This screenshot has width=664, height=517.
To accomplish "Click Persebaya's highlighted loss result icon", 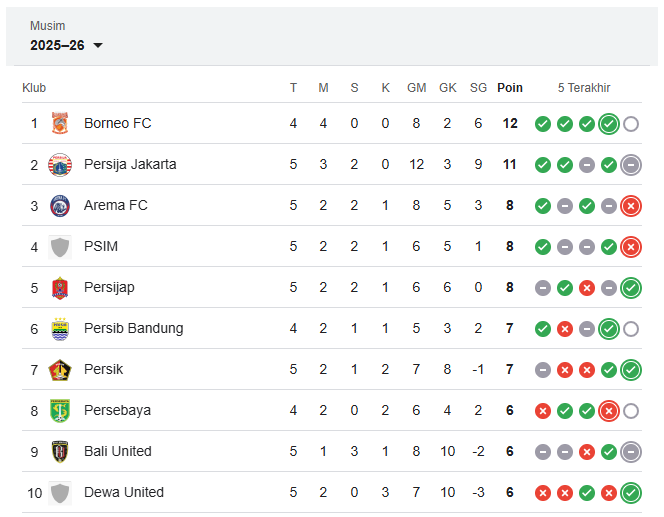I will pos(609,411).
